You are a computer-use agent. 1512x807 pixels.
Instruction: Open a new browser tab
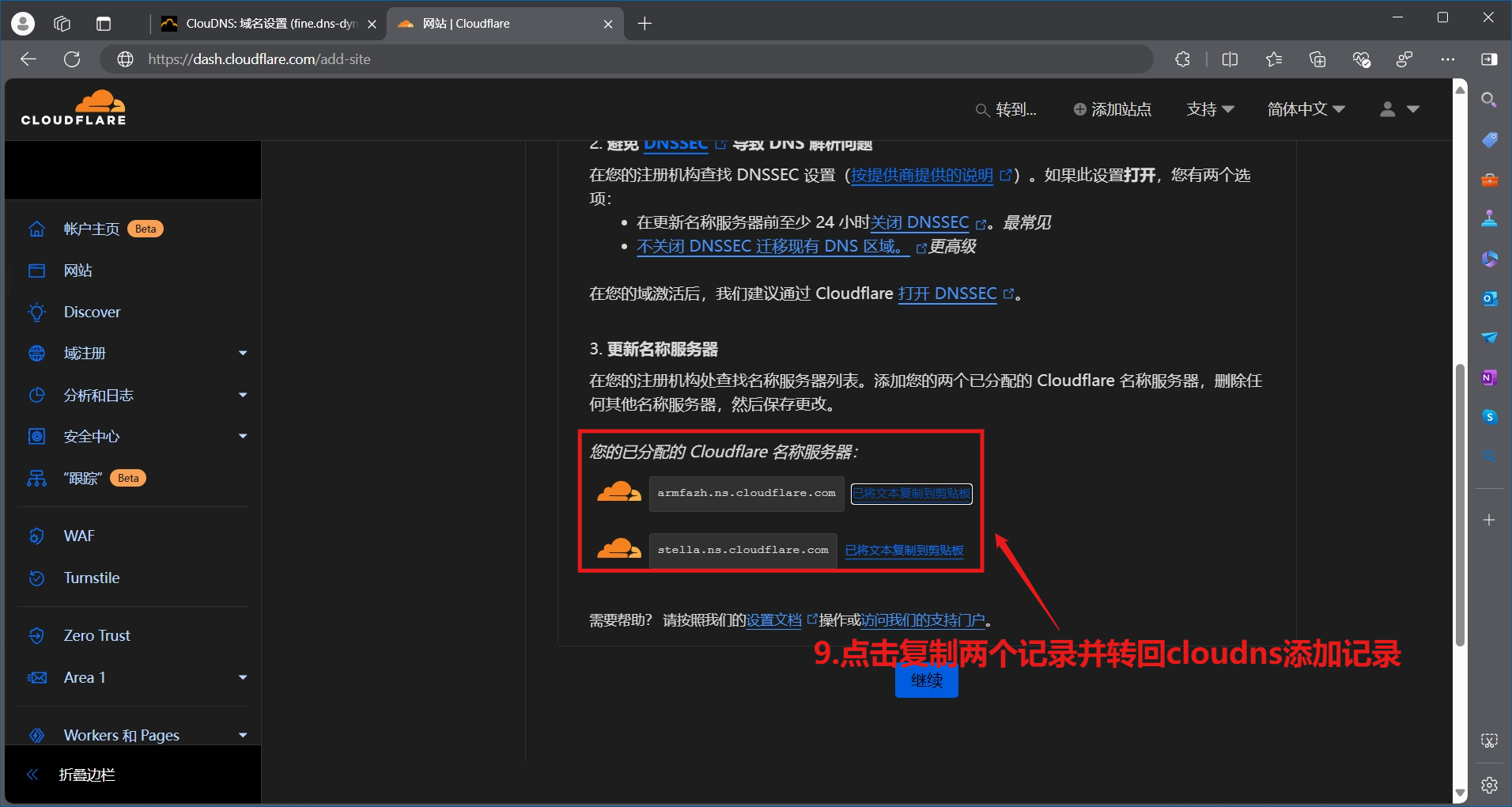[x=644, y=24]
